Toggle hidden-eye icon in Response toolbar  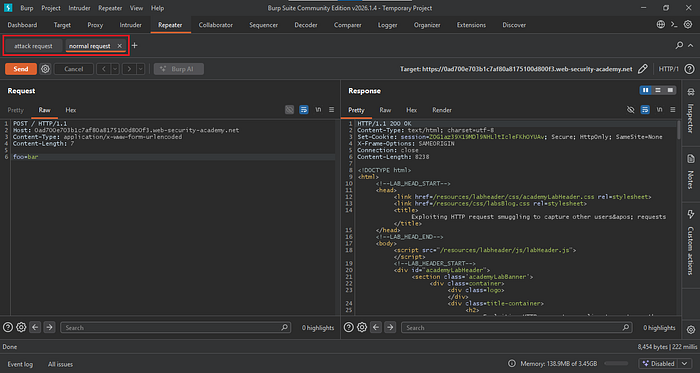630,110
